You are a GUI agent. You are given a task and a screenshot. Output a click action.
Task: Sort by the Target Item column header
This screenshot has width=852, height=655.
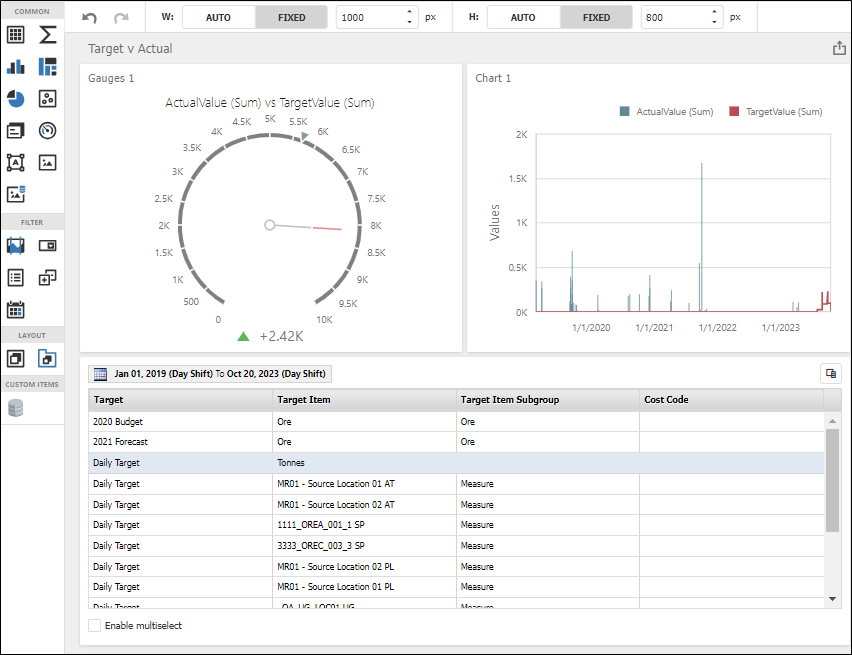pos(364,400)
